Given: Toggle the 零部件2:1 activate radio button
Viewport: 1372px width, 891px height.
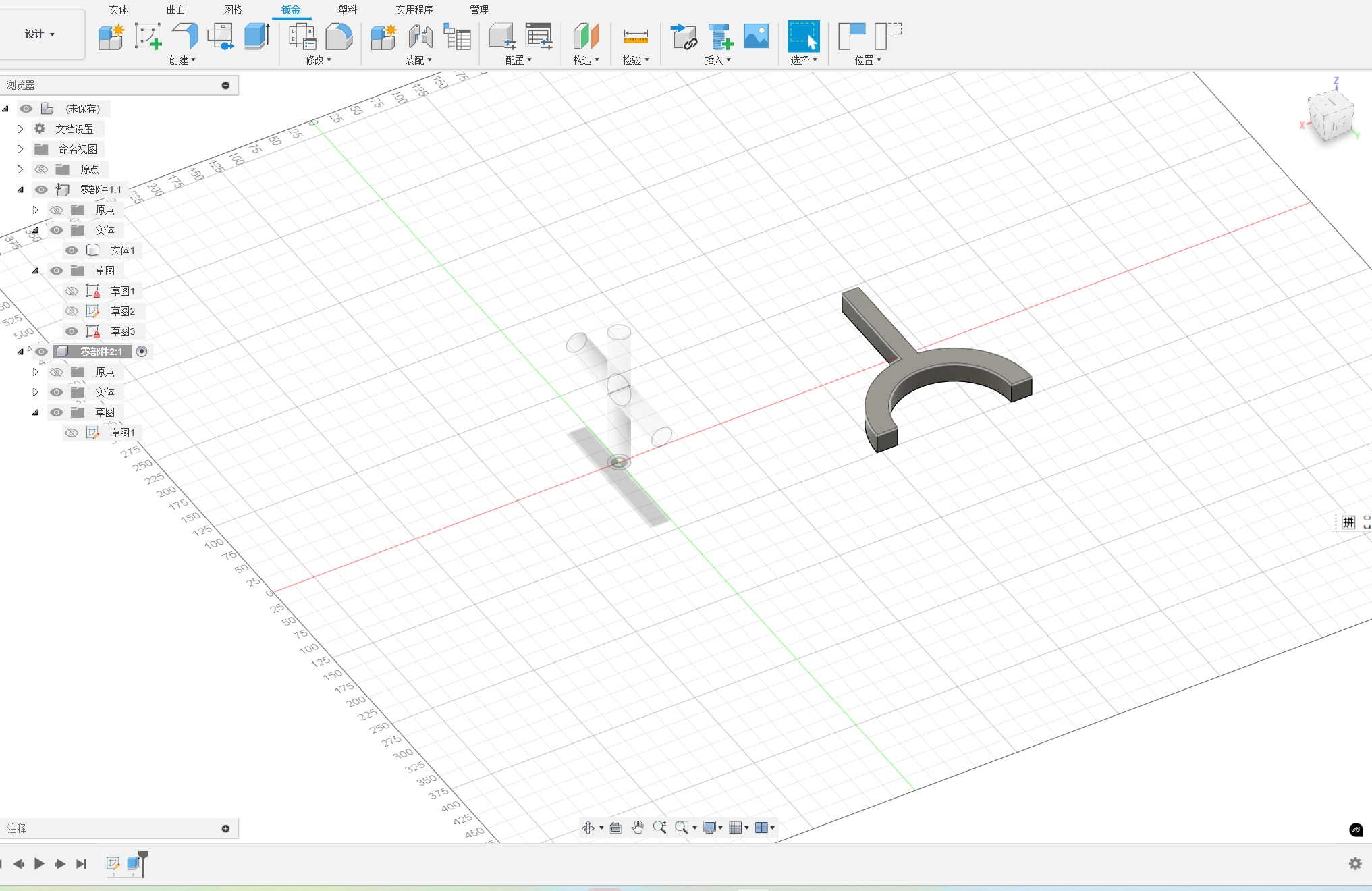Looking at the screenshot, I should 142,351.
